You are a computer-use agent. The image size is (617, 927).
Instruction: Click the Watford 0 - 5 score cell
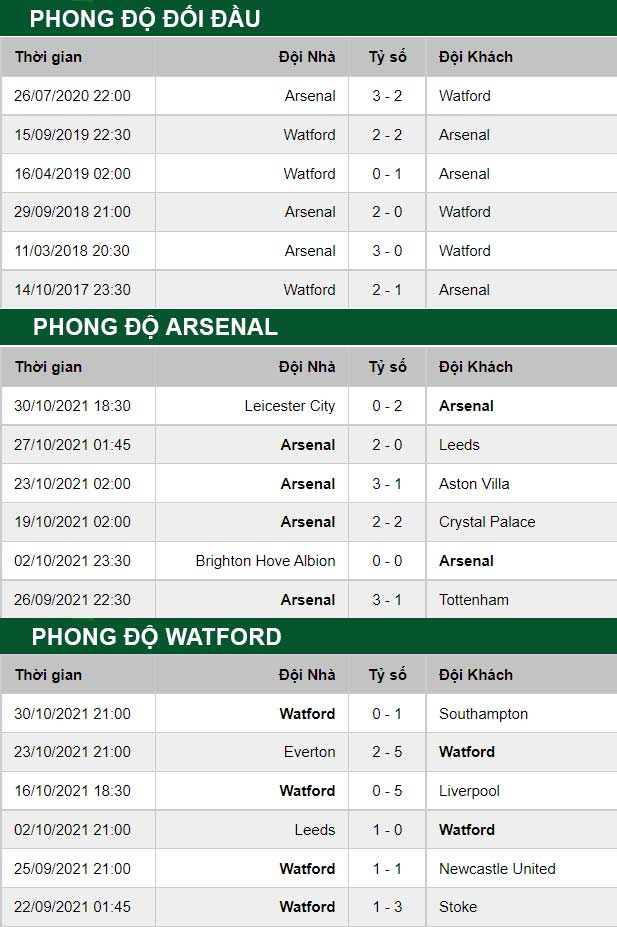pos(387,791)
